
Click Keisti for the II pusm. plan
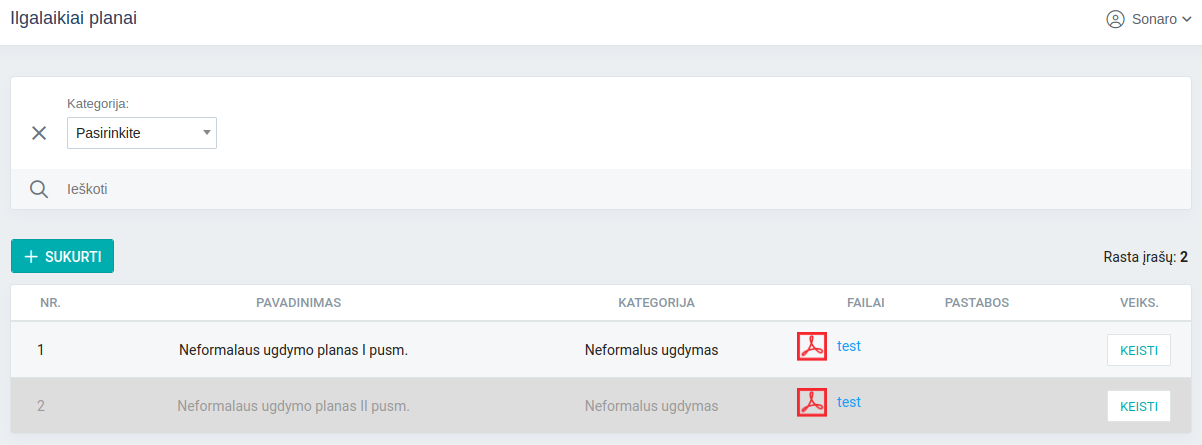1138,406
